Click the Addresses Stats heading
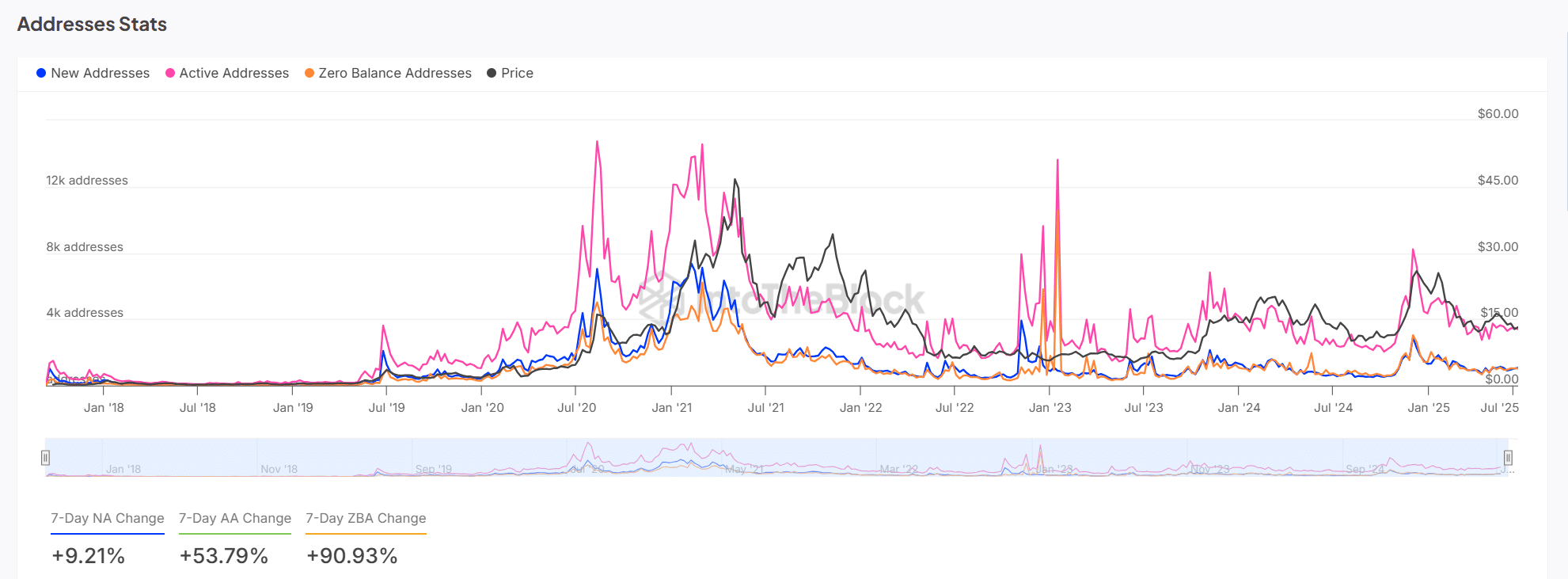Viewport: 1568px width, 579px height. pyautogui.click(x=92, y=25)
